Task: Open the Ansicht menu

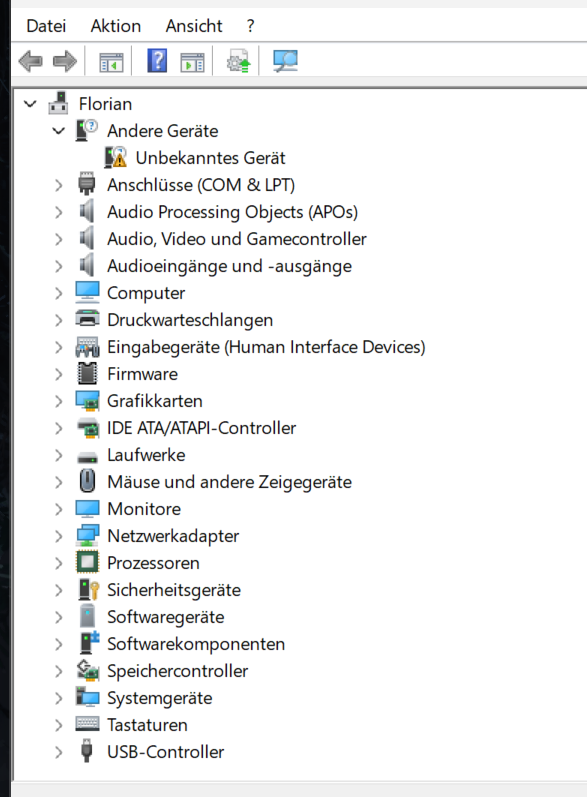Action: tap(194, 25)
